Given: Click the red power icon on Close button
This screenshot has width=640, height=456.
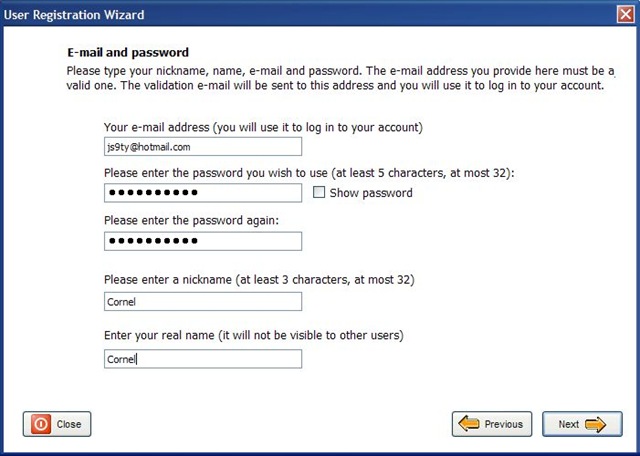Looking at the screenshot, I should click(41, 424).
